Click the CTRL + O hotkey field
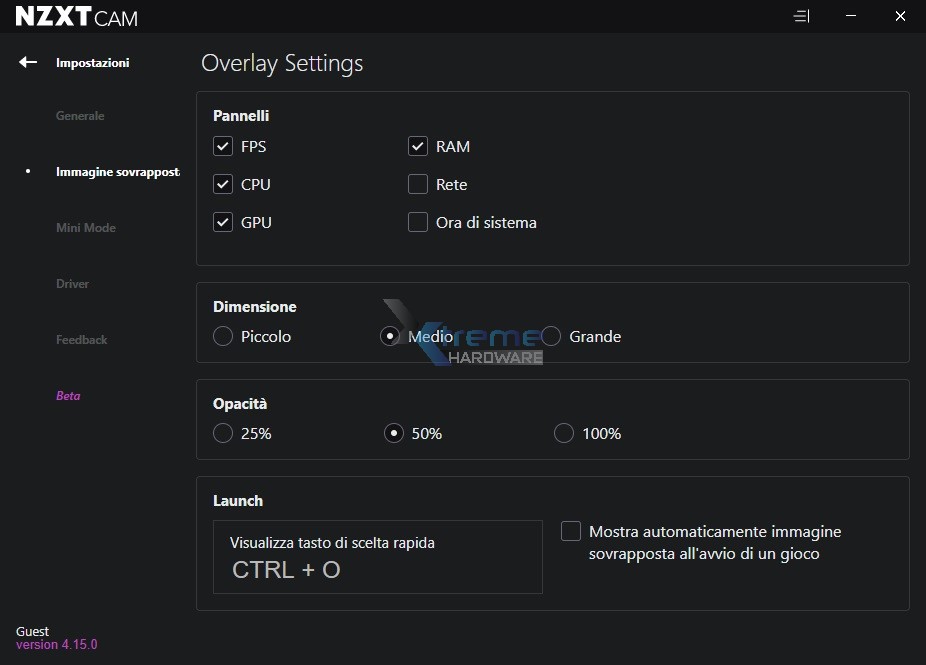The image size is (926, 665). coord(377,557)
